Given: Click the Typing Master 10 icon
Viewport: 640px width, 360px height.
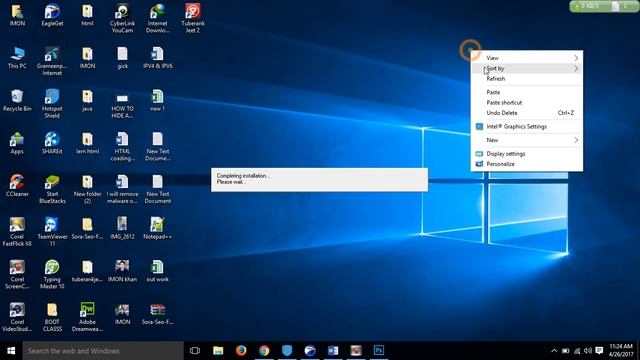Looking at the screenshot, I should (52, 274).
